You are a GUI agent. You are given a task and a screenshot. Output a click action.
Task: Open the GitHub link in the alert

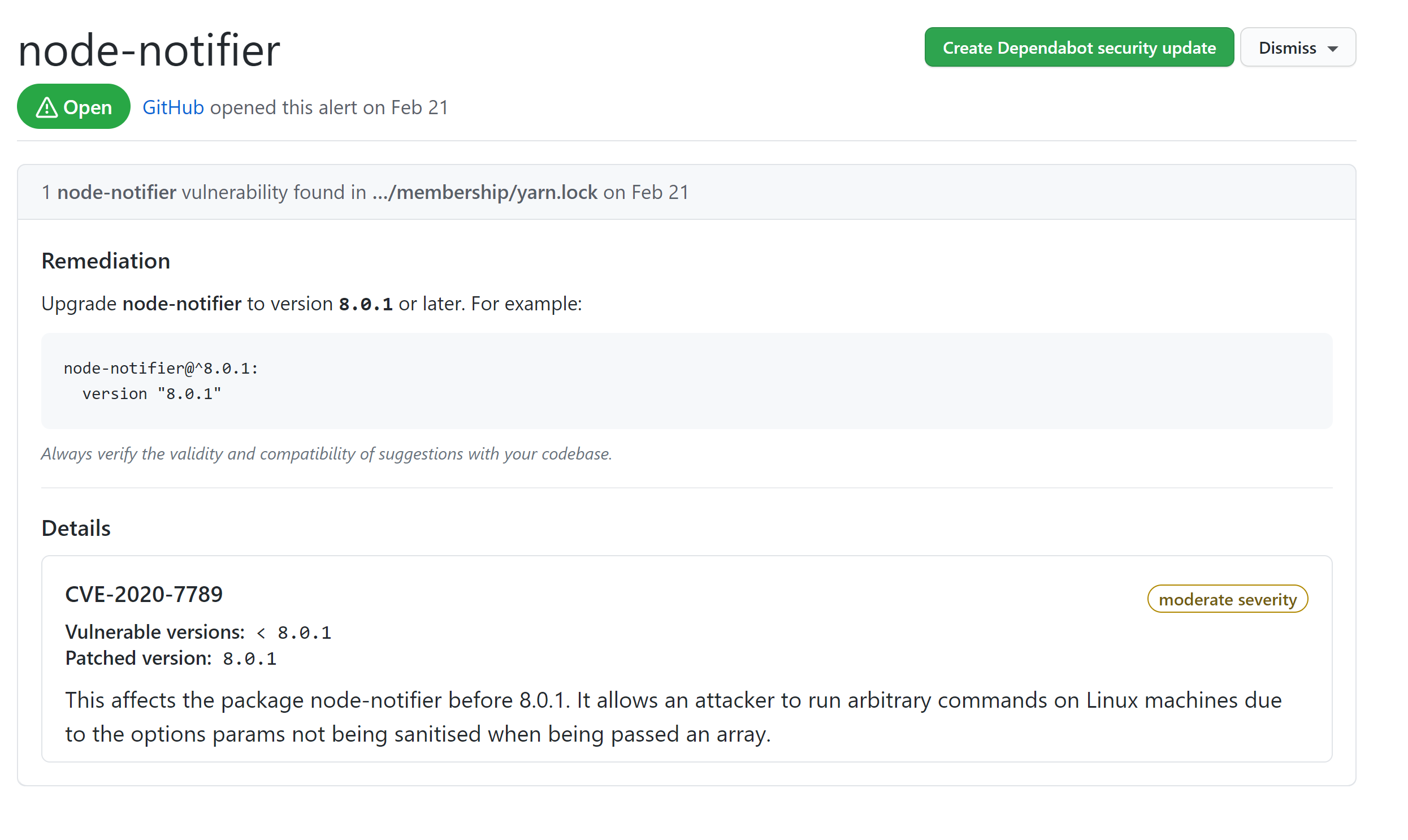[x=173, y=107]
